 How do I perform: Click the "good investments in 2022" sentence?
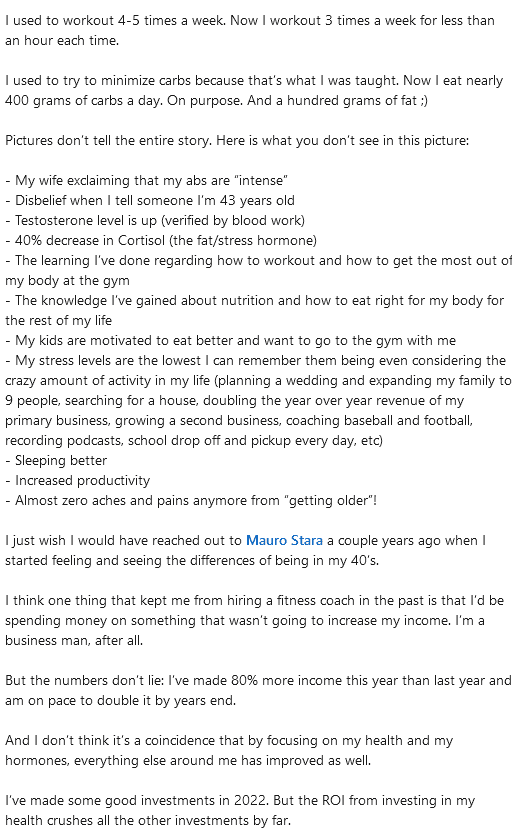pos(240,801)
